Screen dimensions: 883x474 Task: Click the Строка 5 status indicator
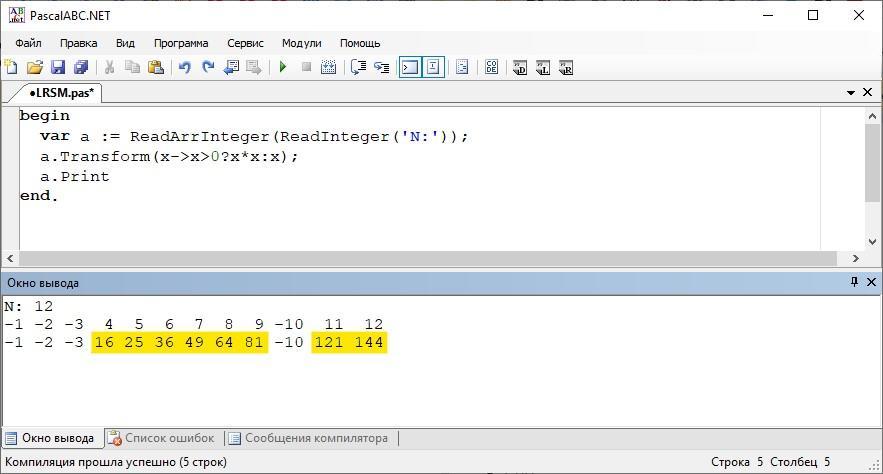click(737, 462)
